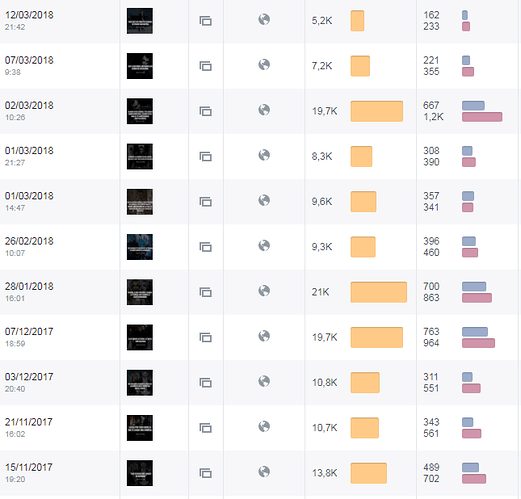Click the 763 blue engagement bar
Viewport: 521px width, 499px height.
tap(475, 332)
